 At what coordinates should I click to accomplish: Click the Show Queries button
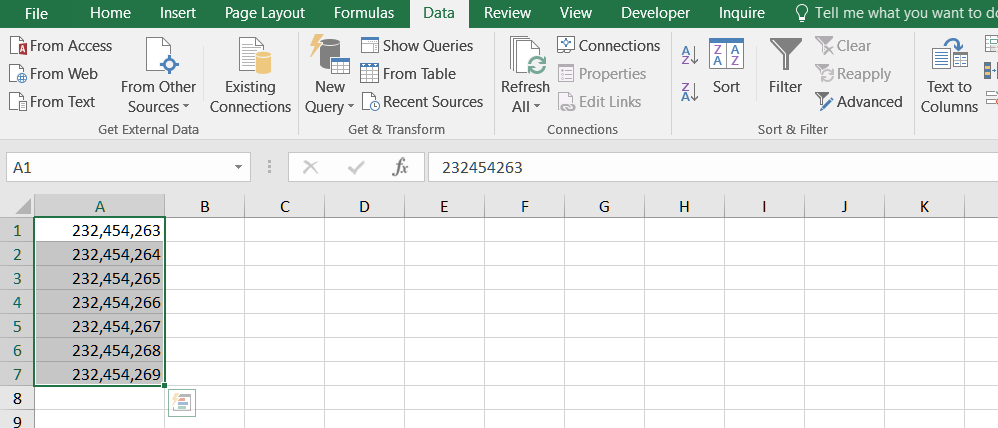pos(417,46)
